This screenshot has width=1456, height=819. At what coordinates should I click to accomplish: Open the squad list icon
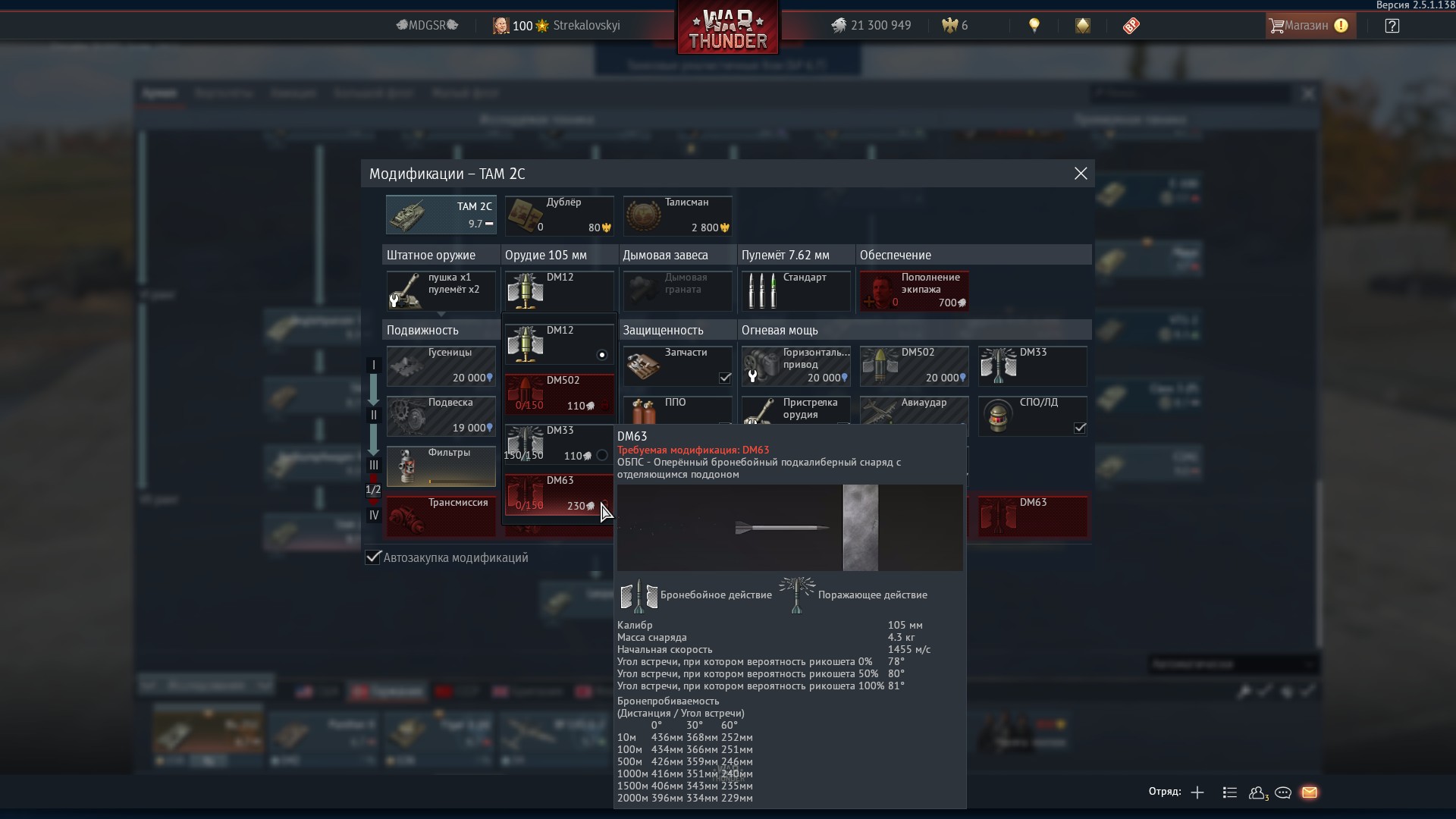click(x=1230, y=792)
